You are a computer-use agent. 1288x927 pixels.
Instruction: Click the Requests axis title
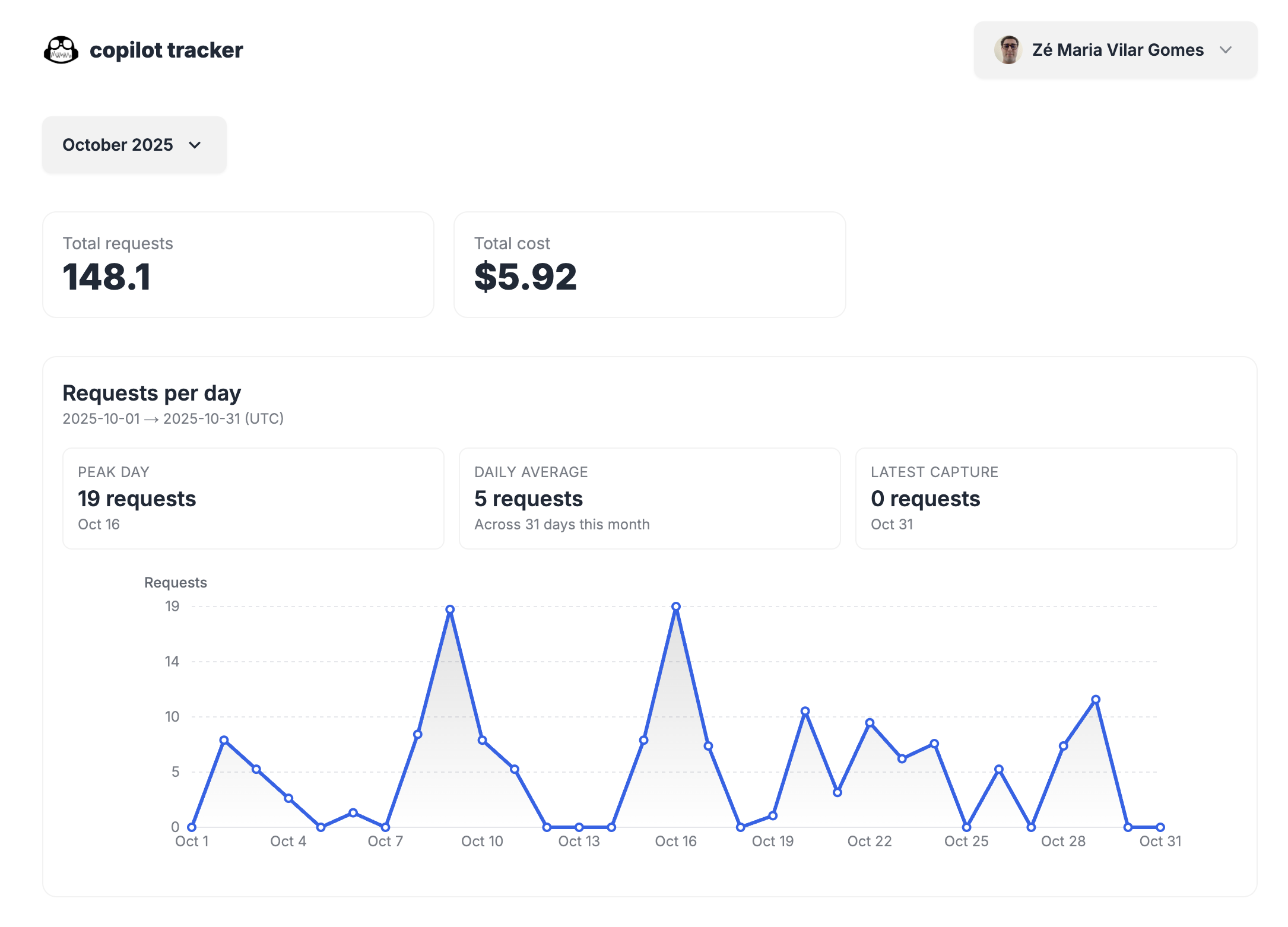pos(175,582)
